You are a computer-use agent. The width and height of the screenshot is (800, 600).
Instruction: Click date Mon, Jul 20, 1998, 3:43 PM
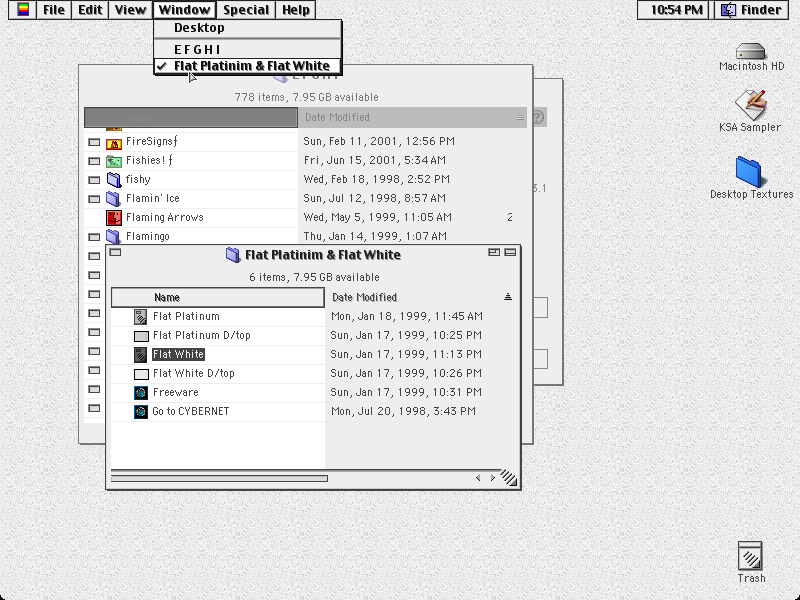[403, 411]
